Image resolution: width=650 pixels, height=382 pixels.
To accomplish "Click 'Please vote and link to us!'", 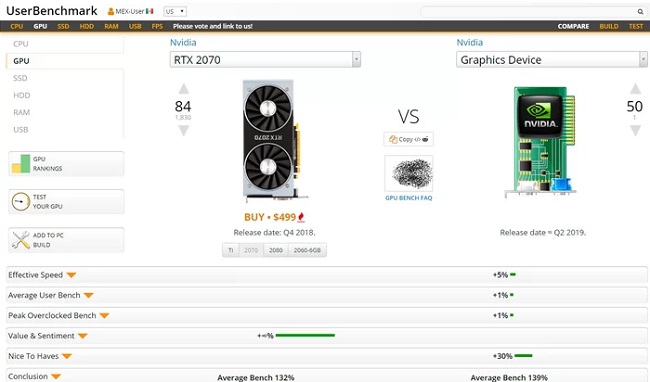I will click(213, 26).
